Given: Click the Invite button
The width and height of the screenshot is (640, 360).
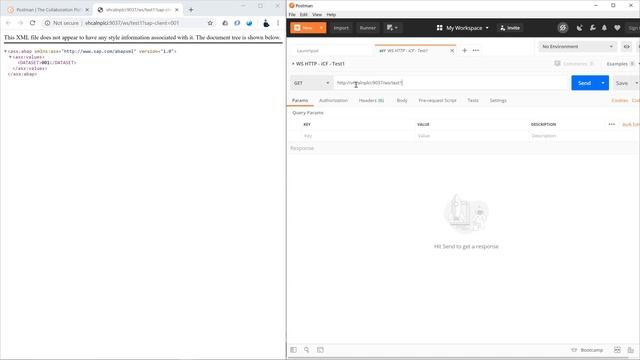Looking at the screenshot, I should pos(510,28).
